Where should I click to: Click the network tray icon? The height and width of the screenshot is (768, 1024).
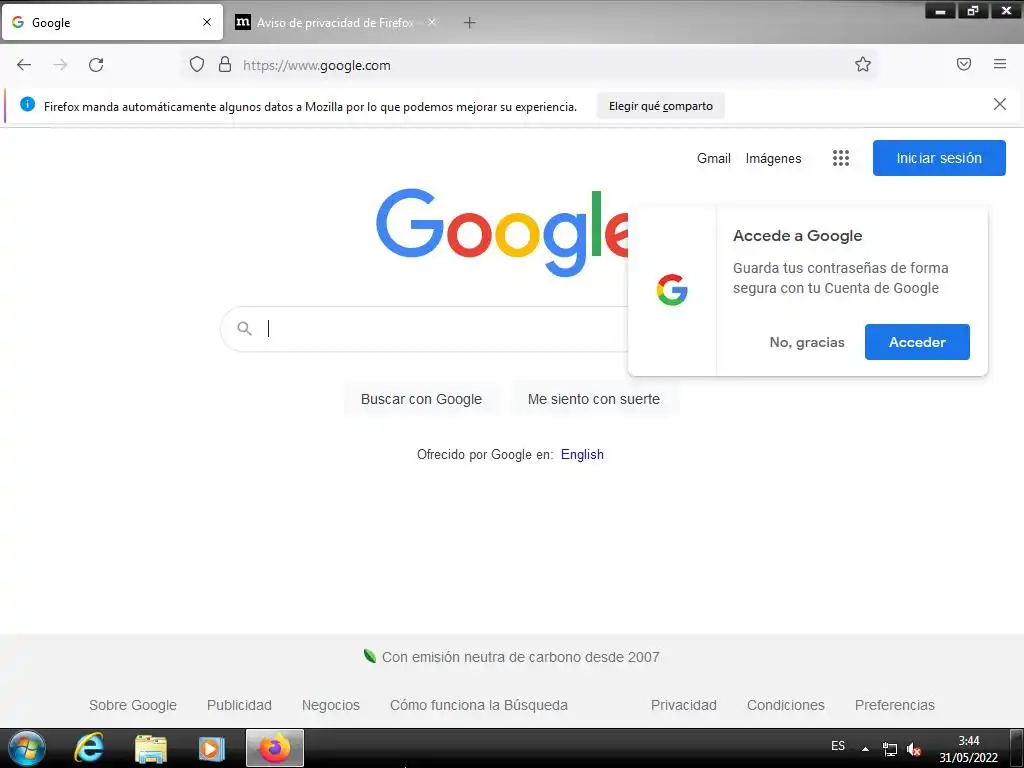pyautogui.click(x=889, y=749)
